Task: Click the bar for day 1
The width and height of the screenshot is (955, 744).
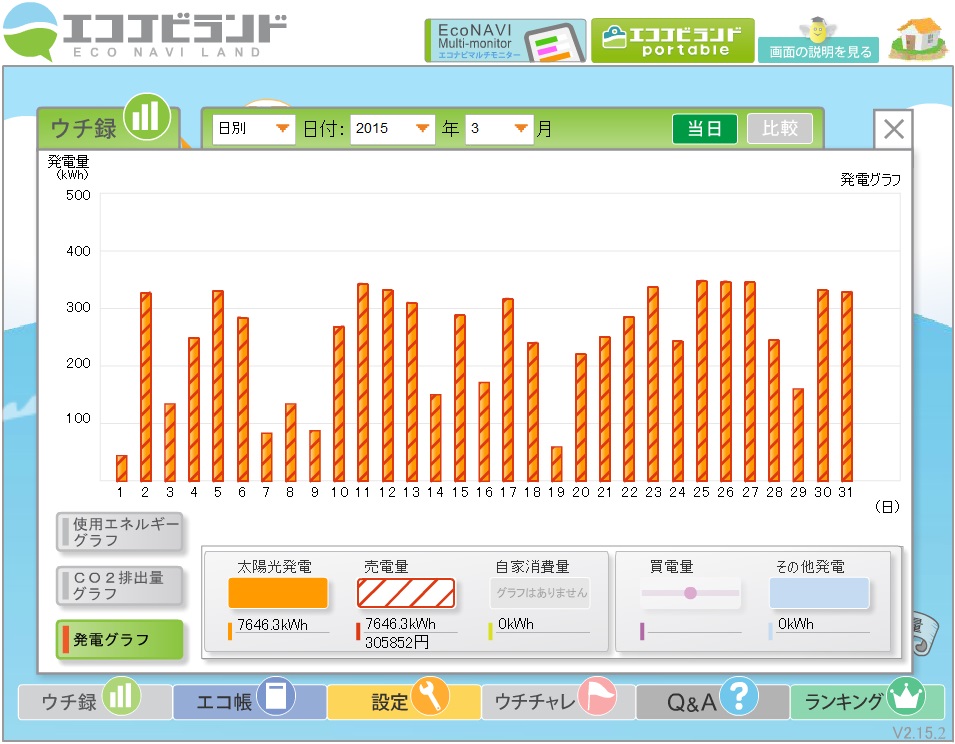Action: [122, 468]
